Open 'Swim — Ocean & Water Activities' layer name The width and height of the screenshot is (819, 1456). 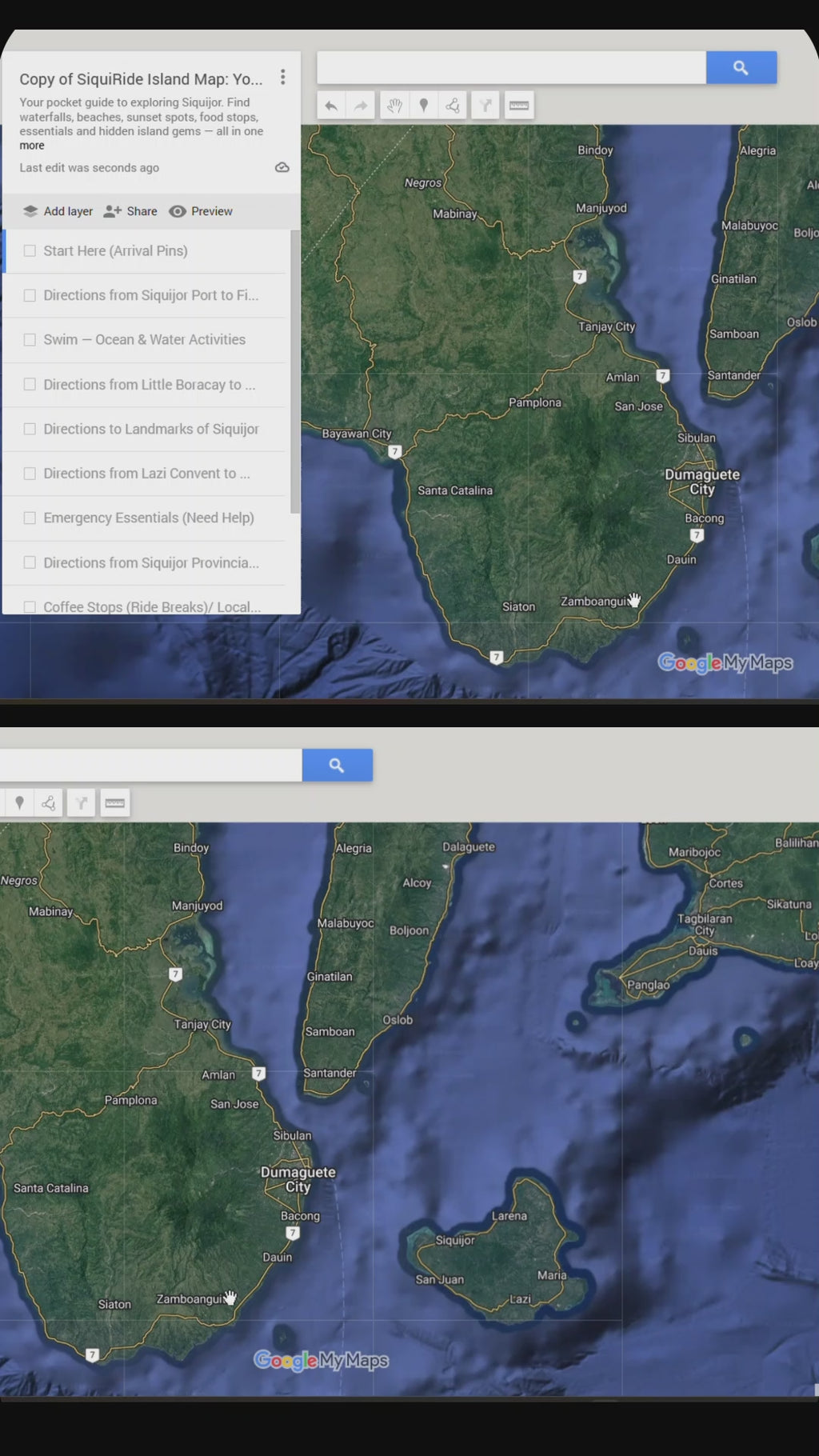[145, 340]
